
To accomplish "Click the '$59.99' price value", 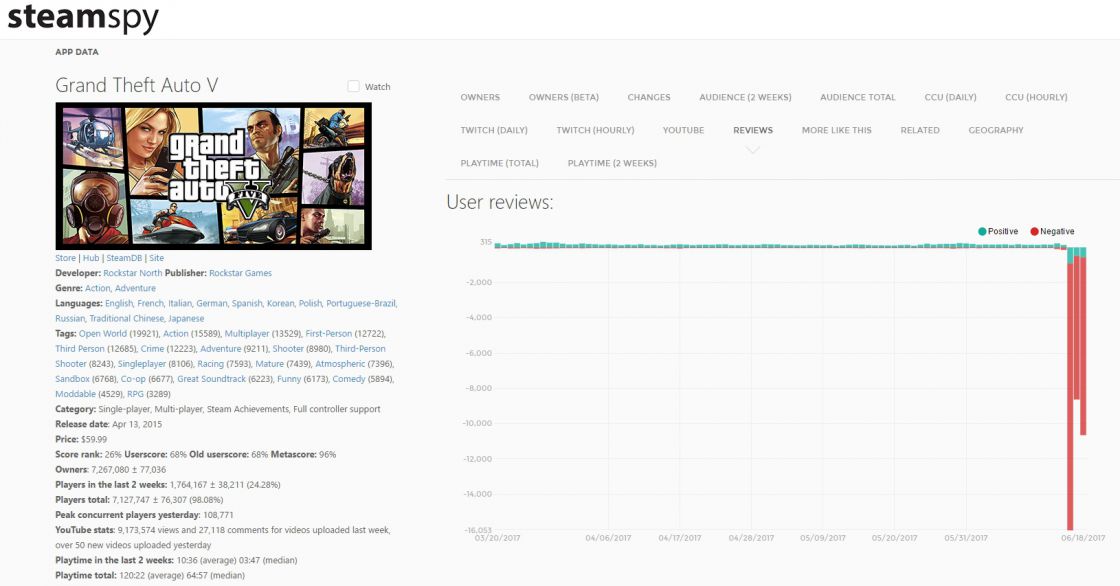I will (x=94, y=440).
